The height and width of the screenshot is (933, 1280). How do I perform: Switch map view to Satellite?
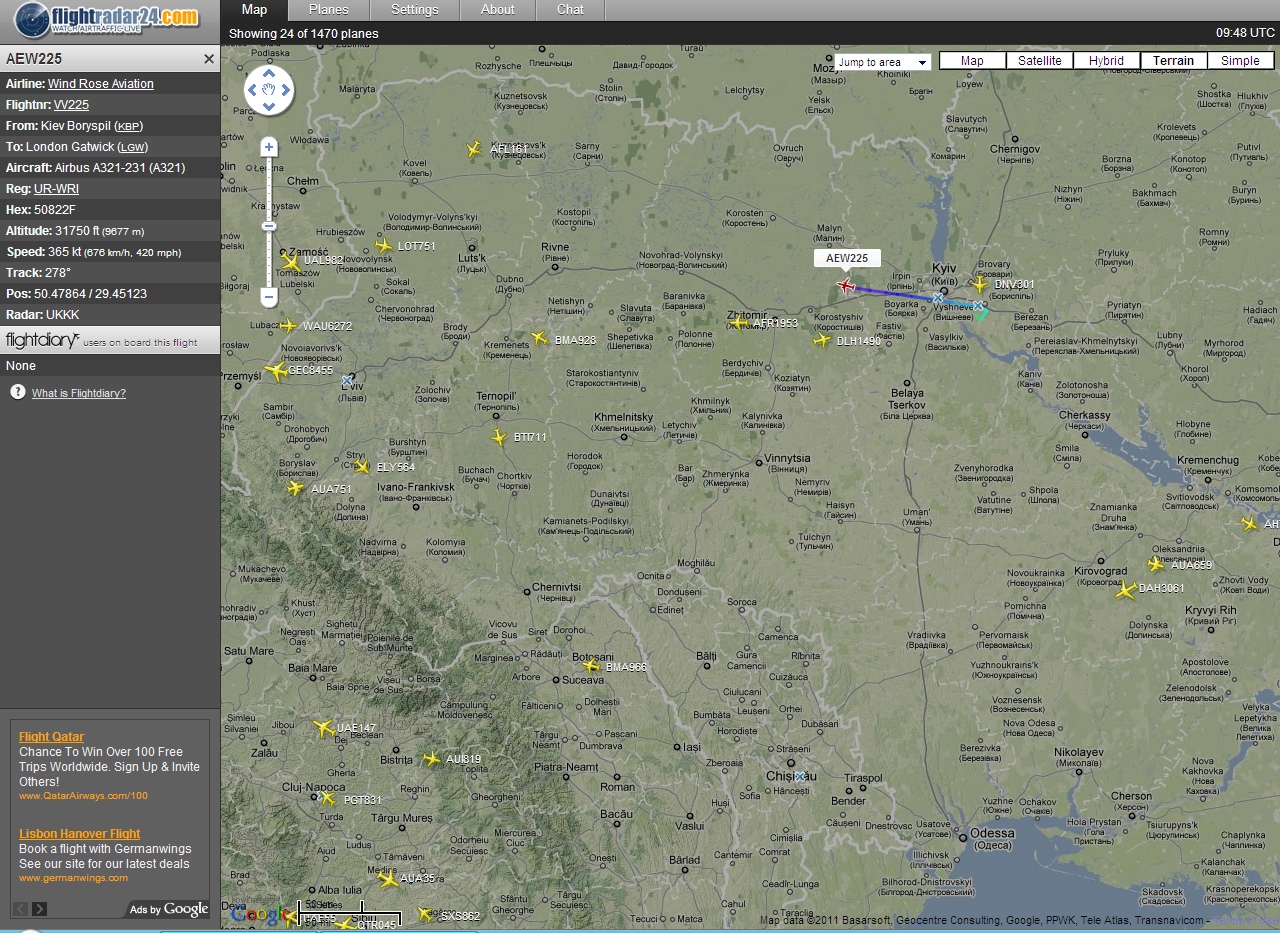[1039, 61]
